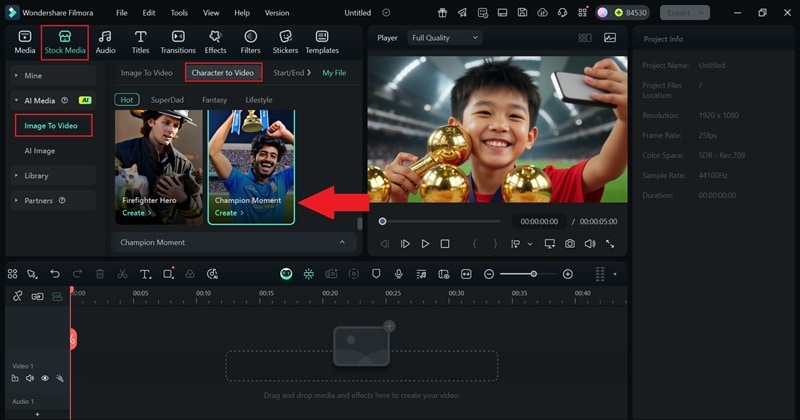Step to previous frame
Image resolution: width=800 pixels, height=420 pixels.
(385, 244)
